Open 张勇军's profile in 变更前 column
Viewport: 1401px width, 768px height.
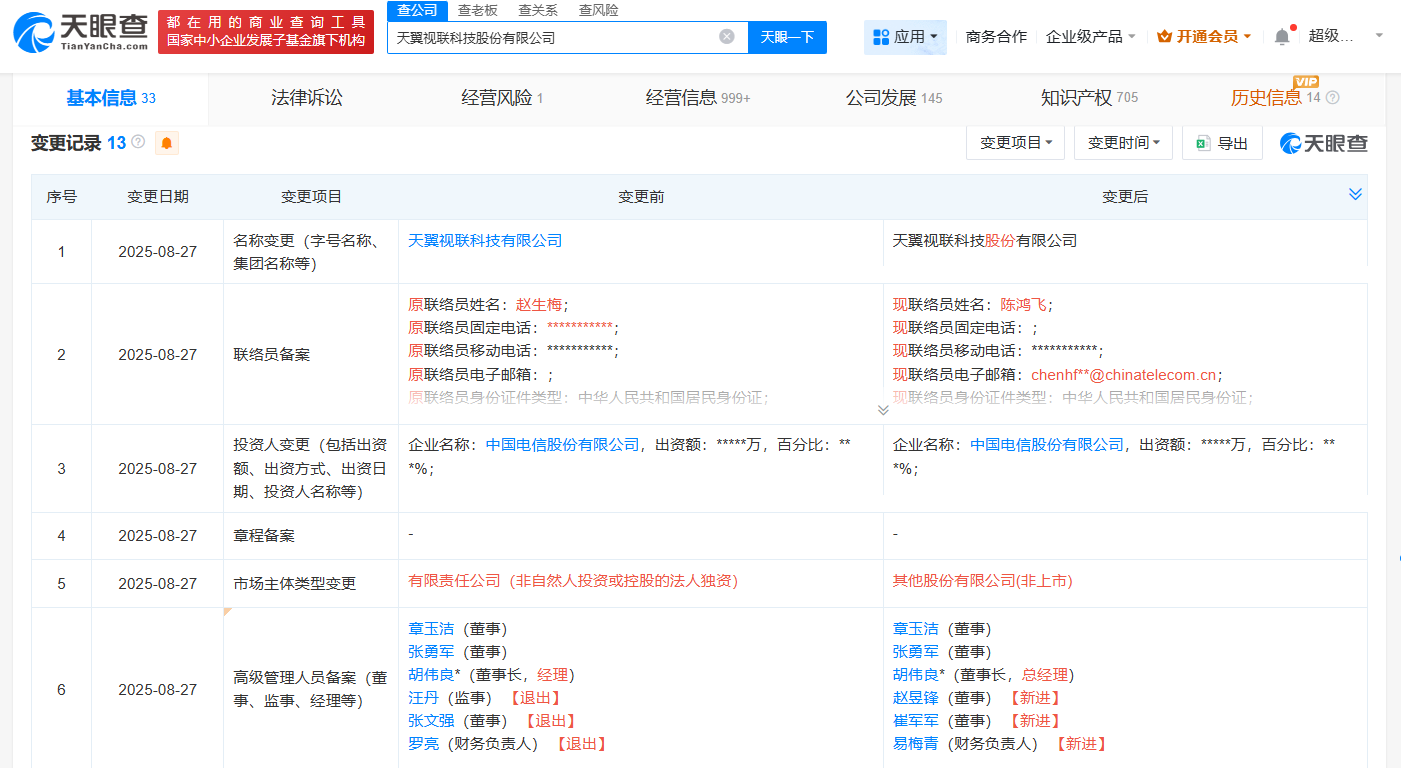pyautogui.click(x=431, y=652)
